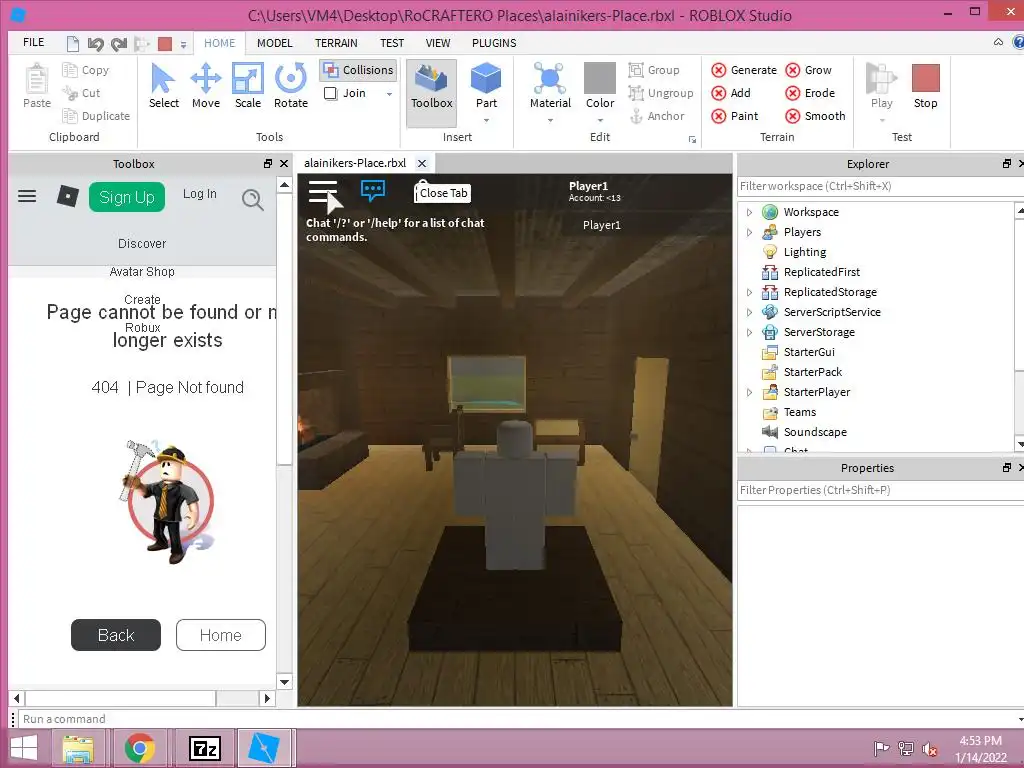Click the New file icon in quick toolbar
1024x768 pixels.
[x=72, y=44]
